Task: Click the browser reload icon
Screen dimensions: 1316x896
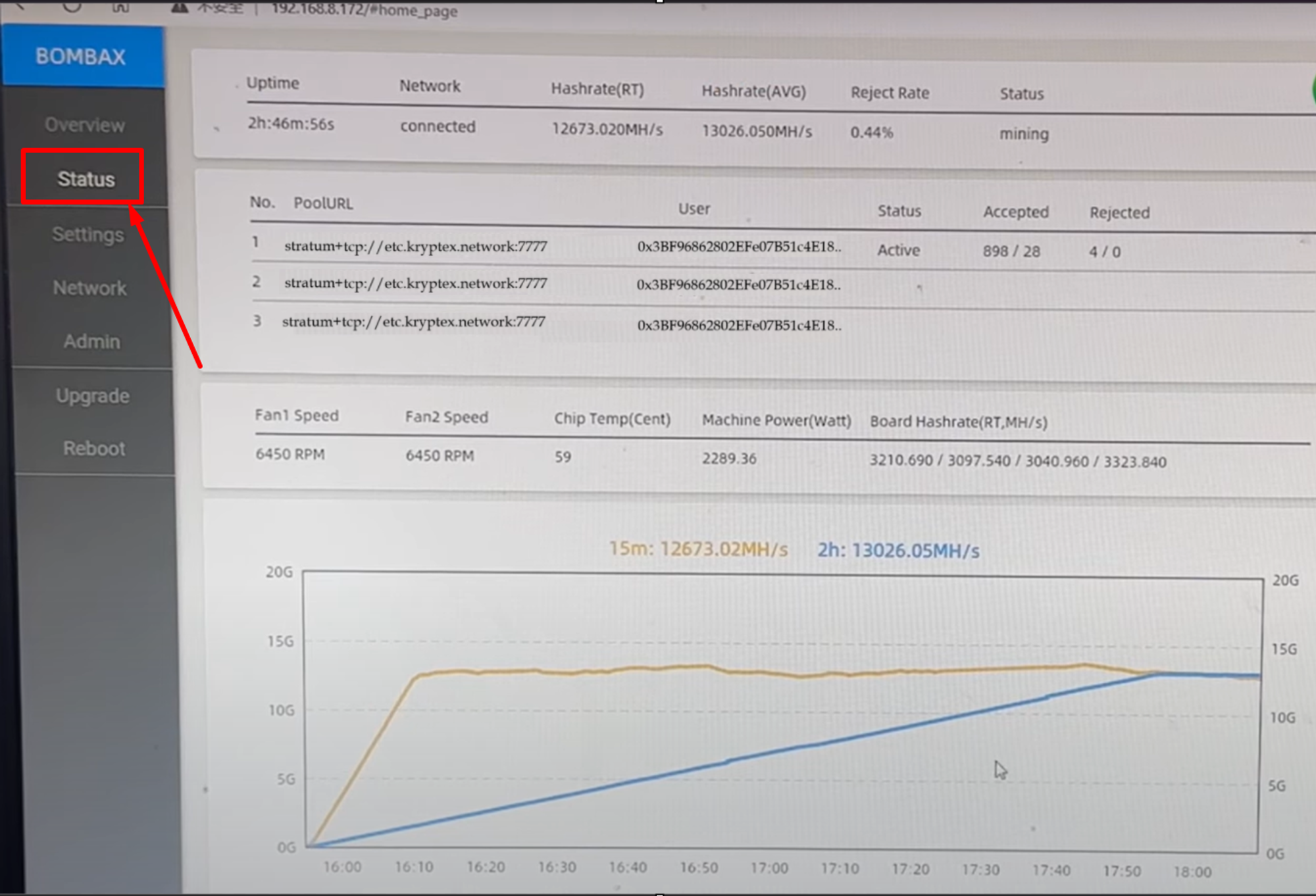Action: (x=72, y=7)
